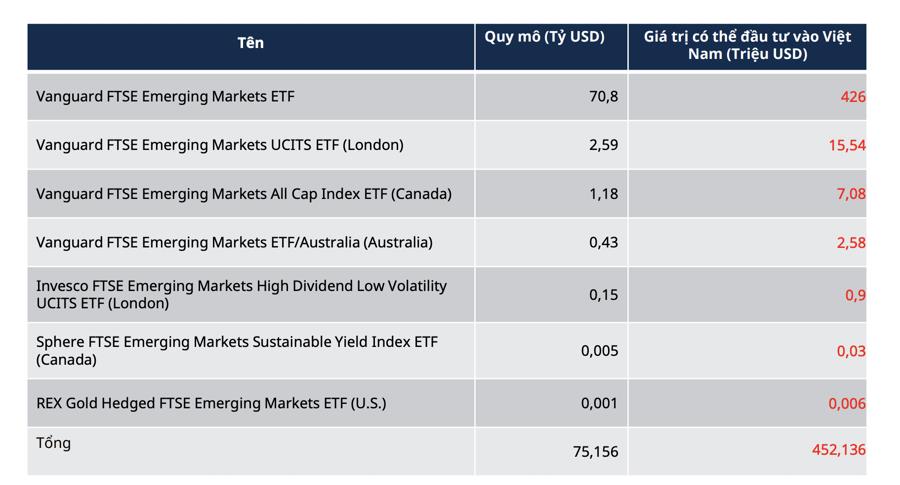Select the Invesco High Dividend Low Volatility cell
The image size is (900, 485).
[x=241, y=294]
